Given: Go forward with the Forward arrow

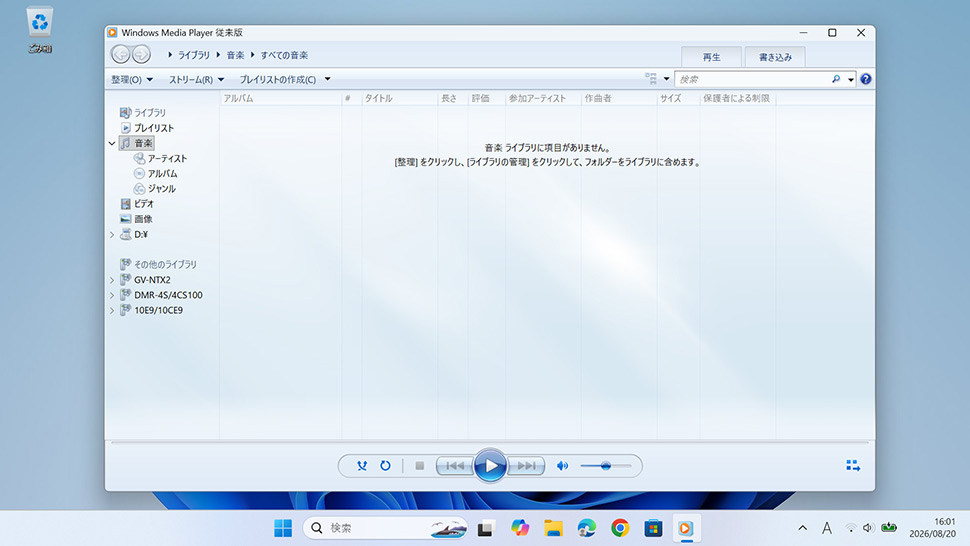Looking at the screenshot, I should (141, 54).
